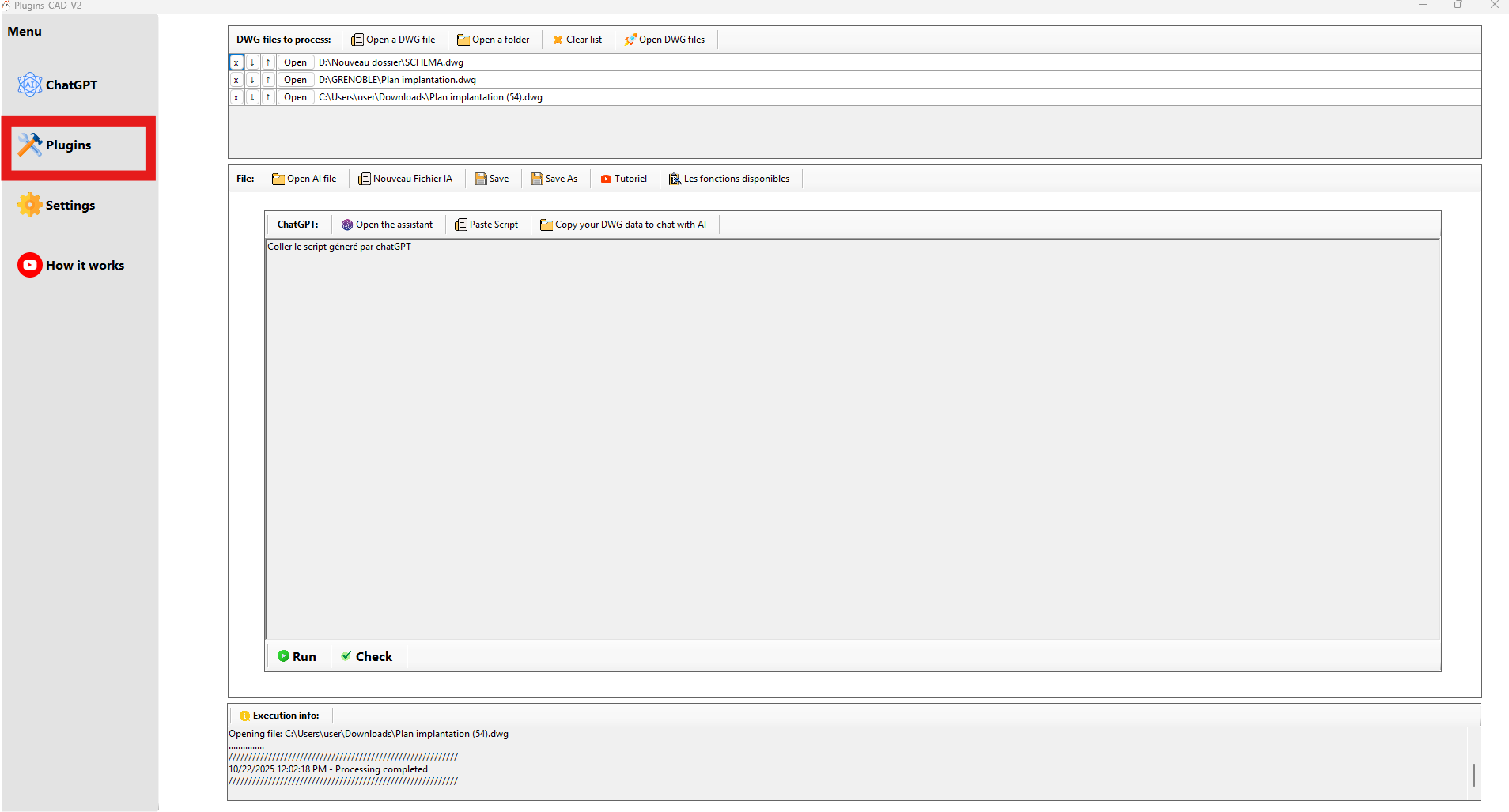The width and height of the screenshot is (1509, 812).
Task: Click Open a DWG file
Action: pos(393,40)
